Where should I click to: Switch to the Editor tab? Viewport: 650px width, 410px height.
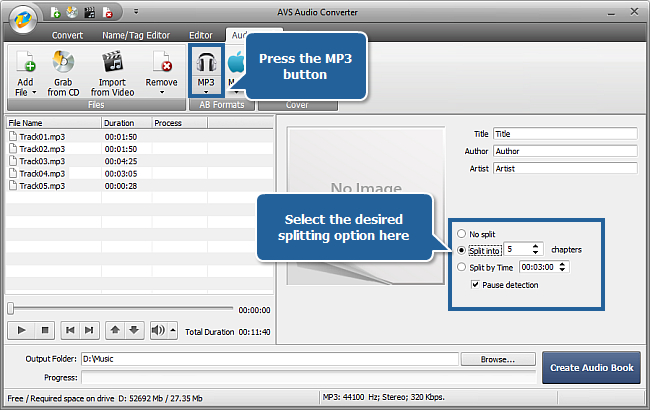tap(201, 35)
